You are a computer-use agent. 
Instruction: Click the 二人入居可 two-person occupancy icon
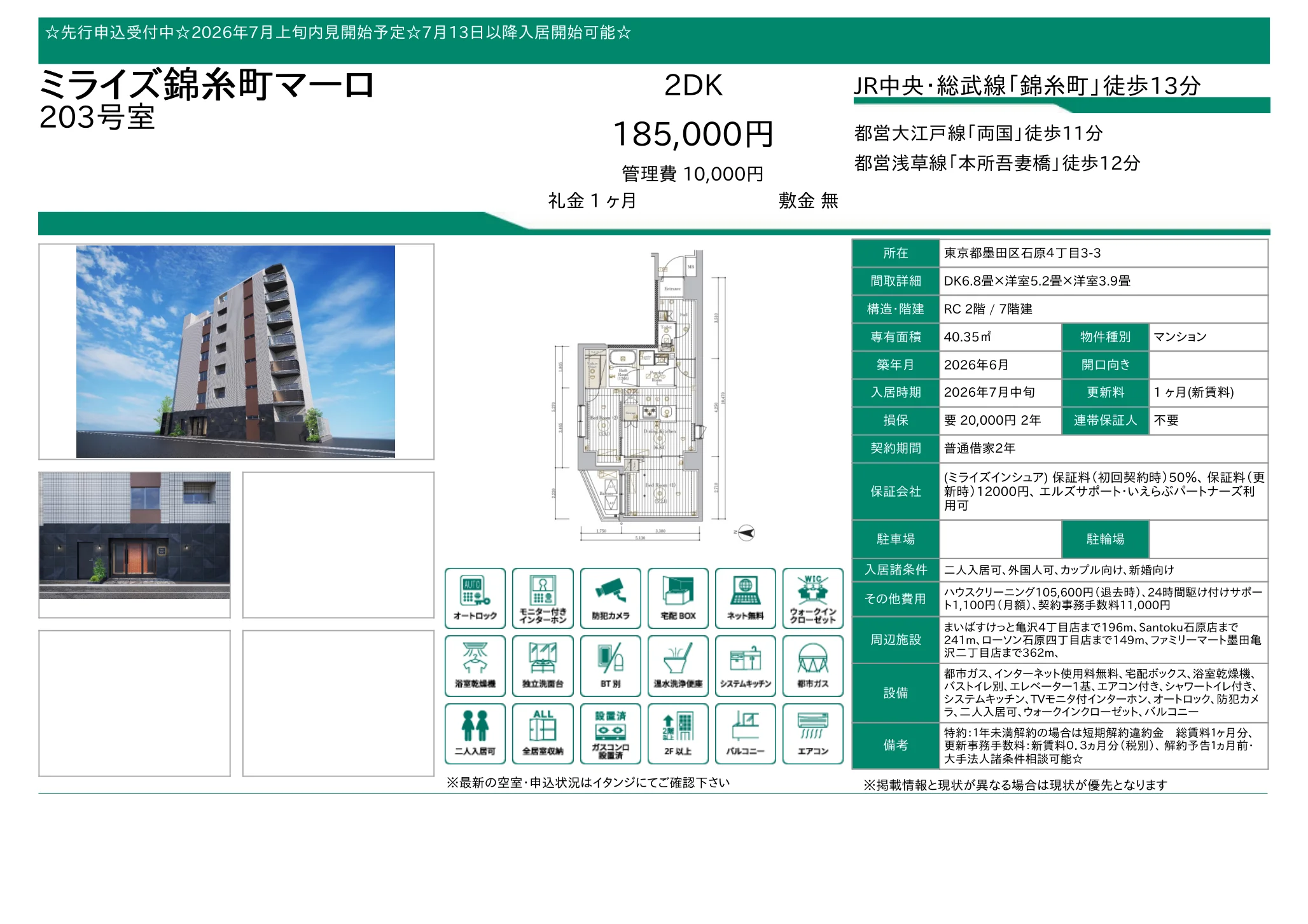click(x=475, y=734)
